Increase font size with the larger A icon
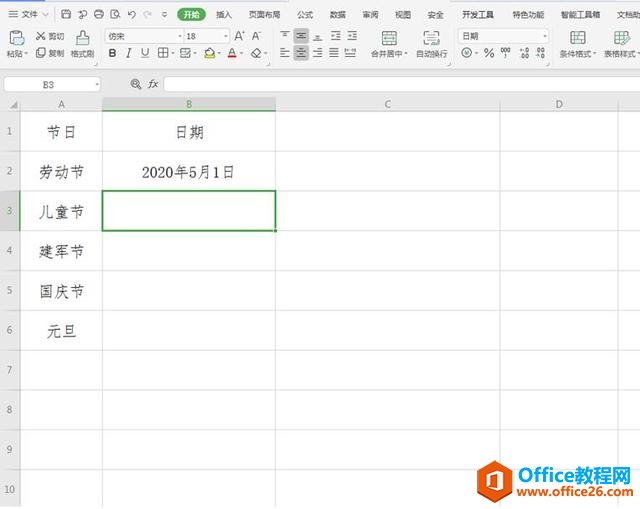 [x=239, y=36]
